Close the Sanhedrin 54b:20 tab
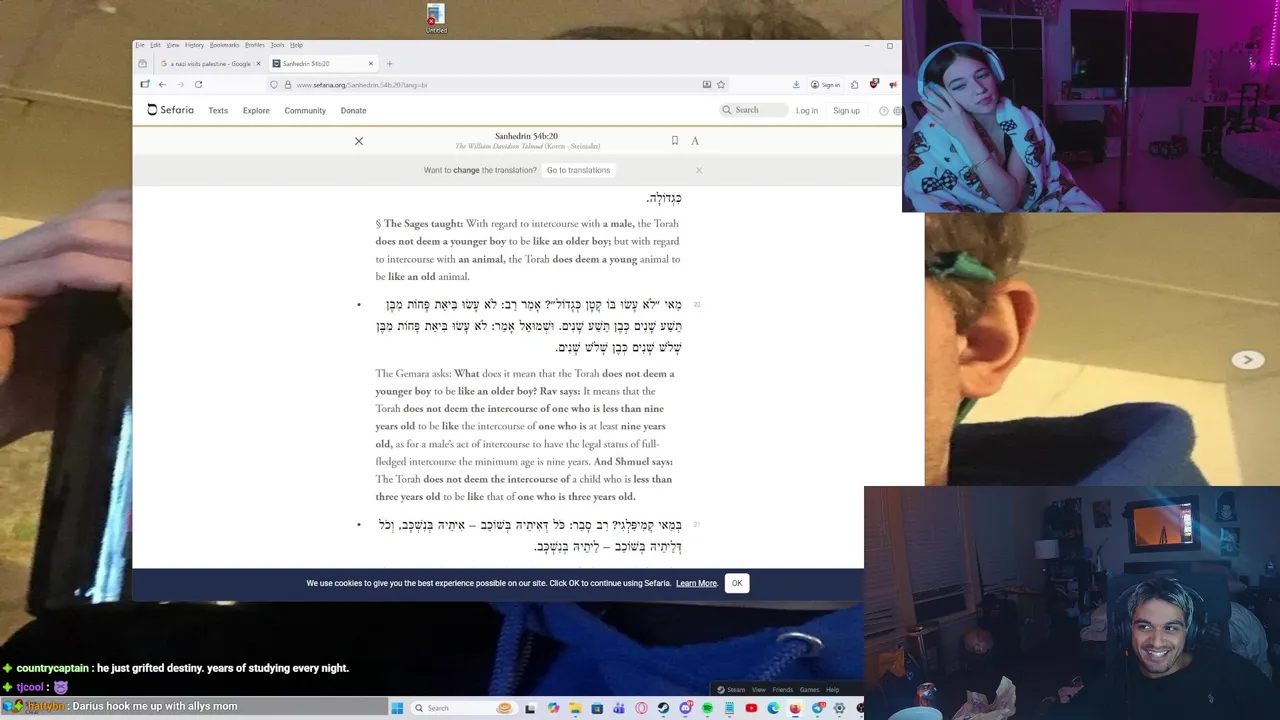 [x=371, y=64]
